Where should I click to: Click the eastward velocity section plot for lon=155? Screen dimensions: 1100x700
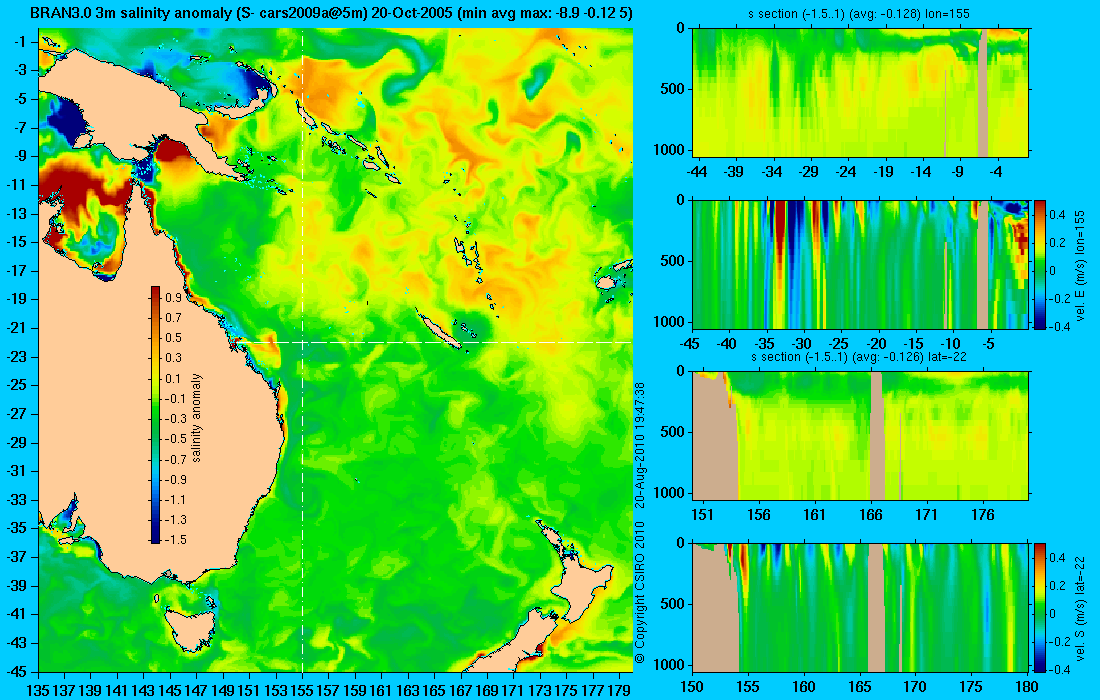tap(861, 264)
